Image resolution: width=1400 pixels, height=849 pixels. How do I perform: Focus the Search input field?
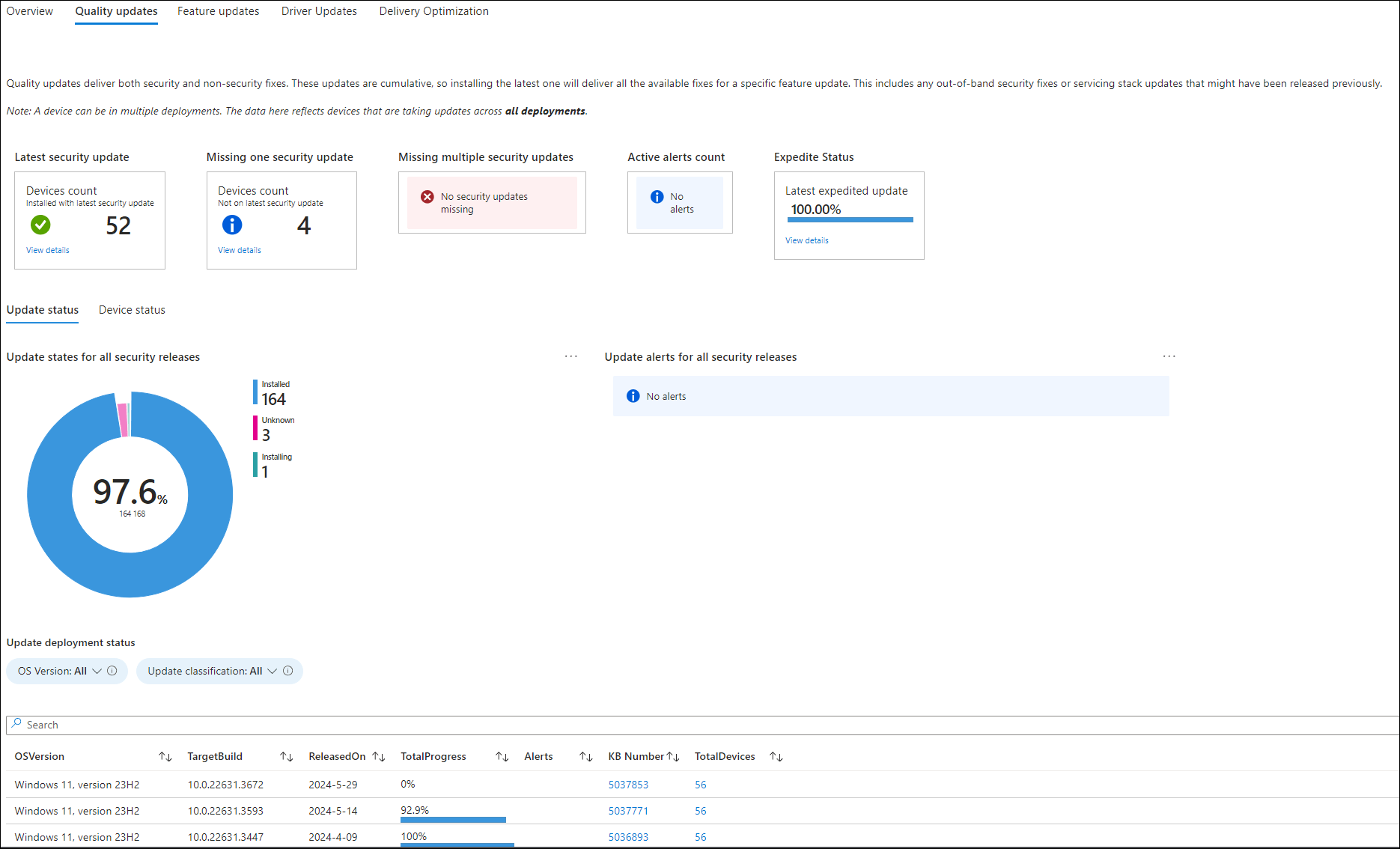702,725
